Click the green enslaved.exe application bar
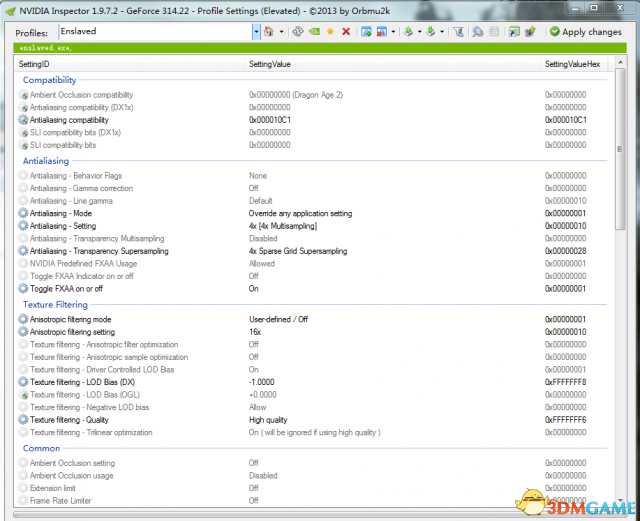 point(320,48)
